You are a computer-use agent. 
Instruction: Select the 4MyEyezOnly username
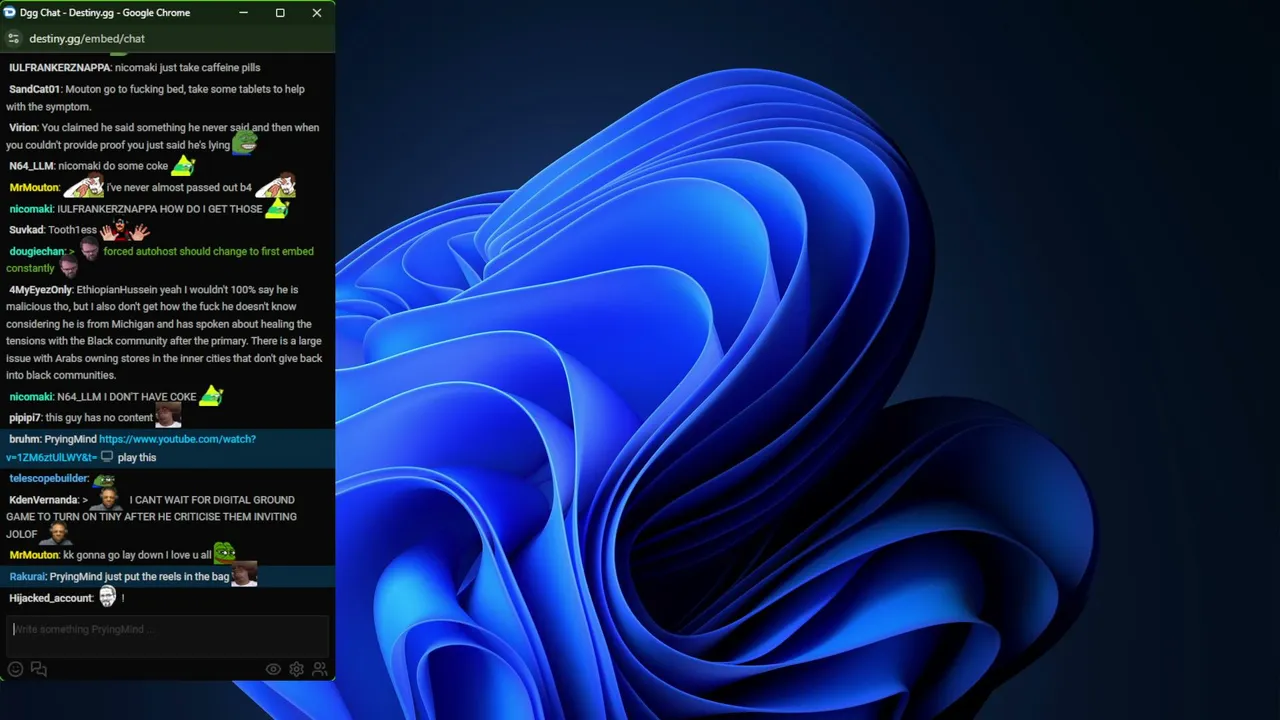click(41, 289)
